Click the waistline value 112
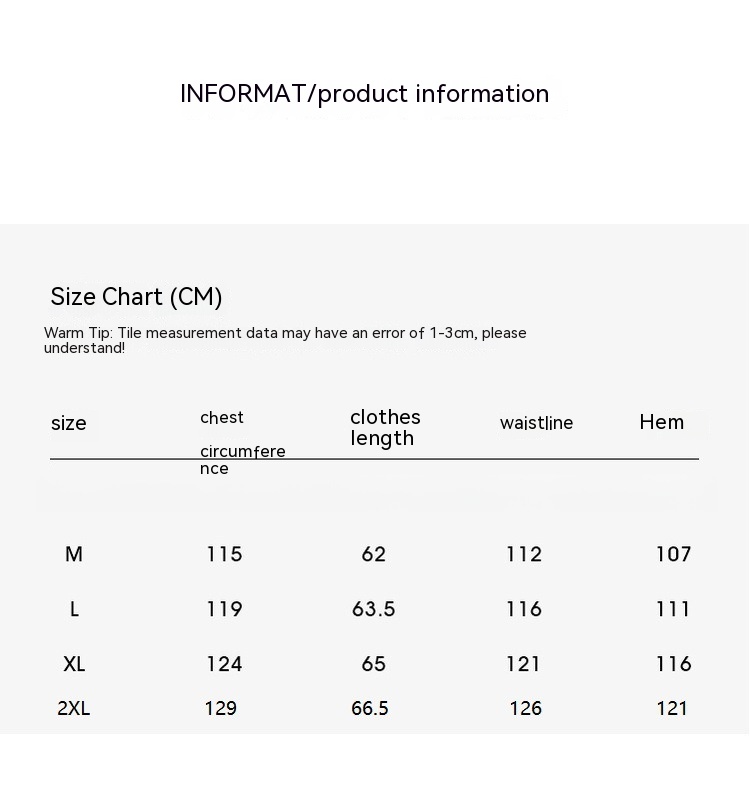 tap(524, 554)
